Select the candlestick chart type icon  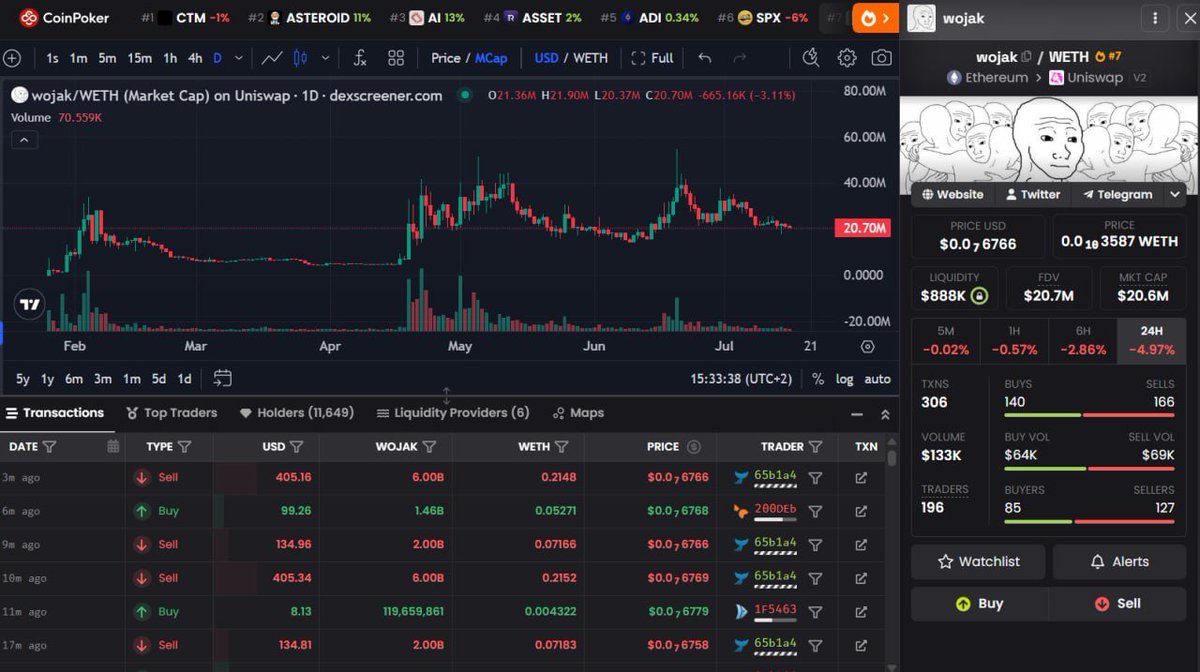tap(299, 58)
